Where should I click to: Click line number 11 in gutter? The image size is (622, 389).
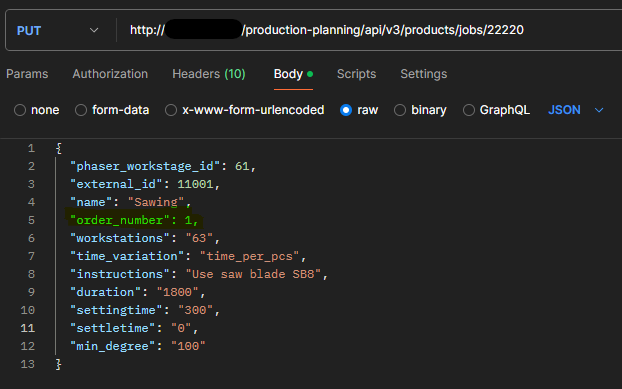pos(27,328)
